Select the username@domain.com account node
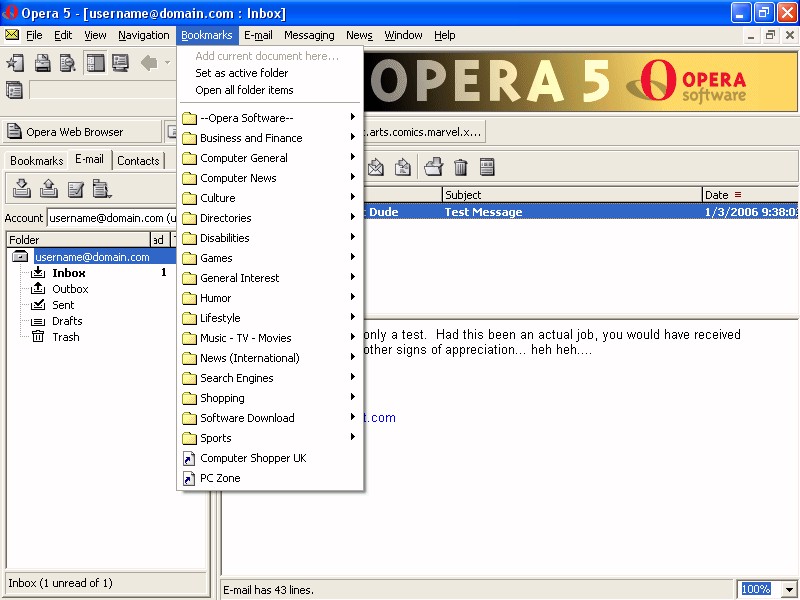Screen dimensions: 800x600 coord(92,257)
